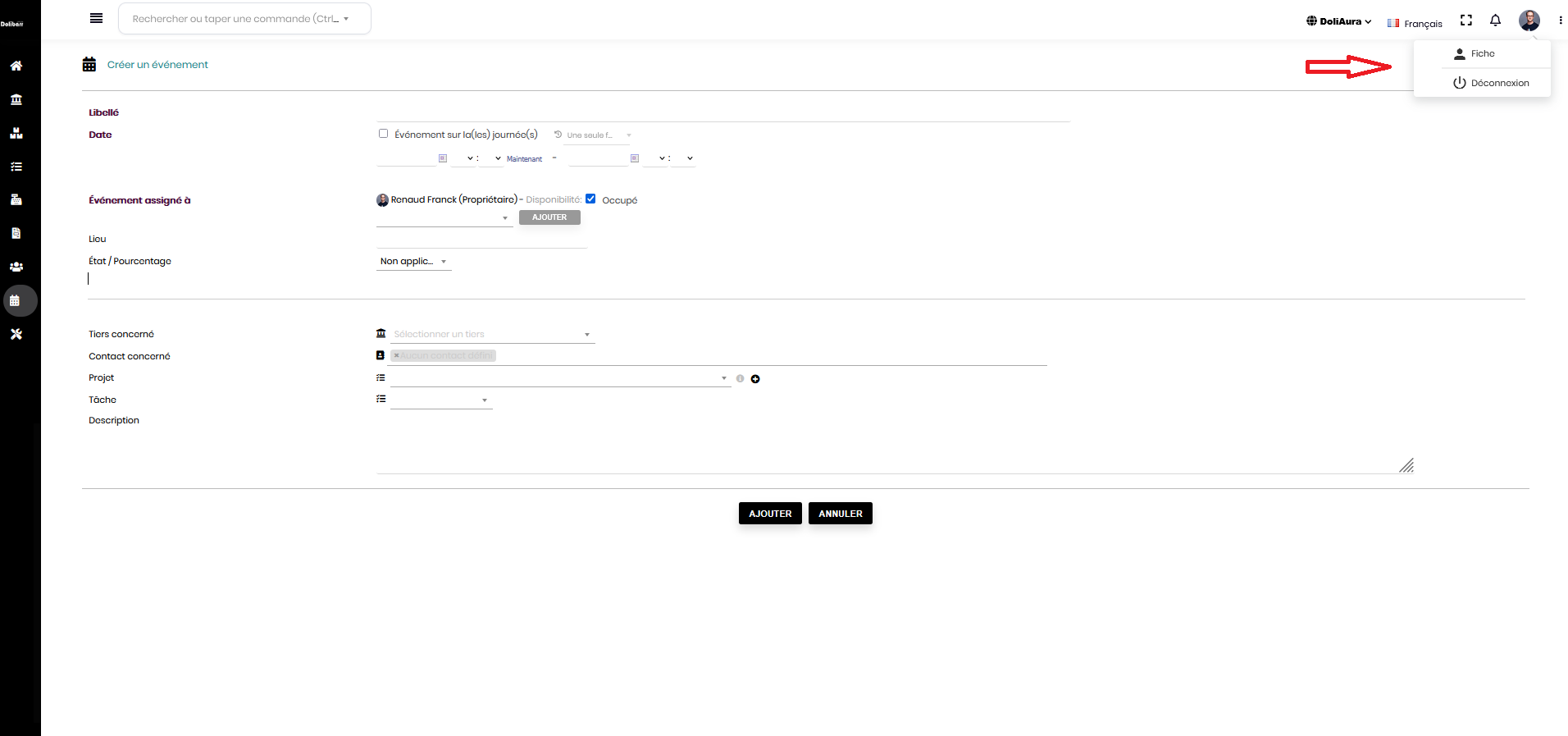Viewport: 1568px width, 736px height.
Task: Click the notifications bell icon
Action: 1495,21
